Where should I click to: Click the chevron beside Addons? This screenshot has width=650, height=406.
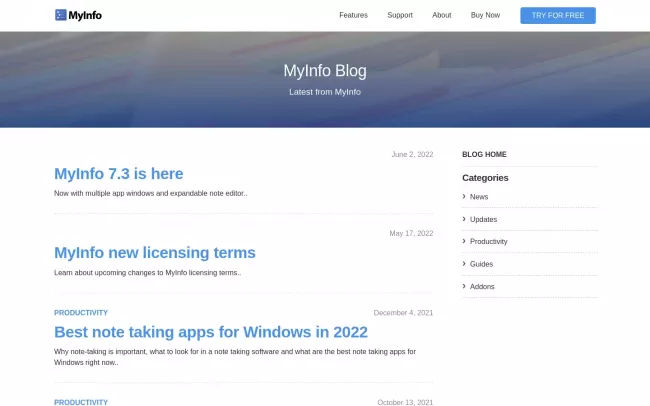(x=464, y=286)
